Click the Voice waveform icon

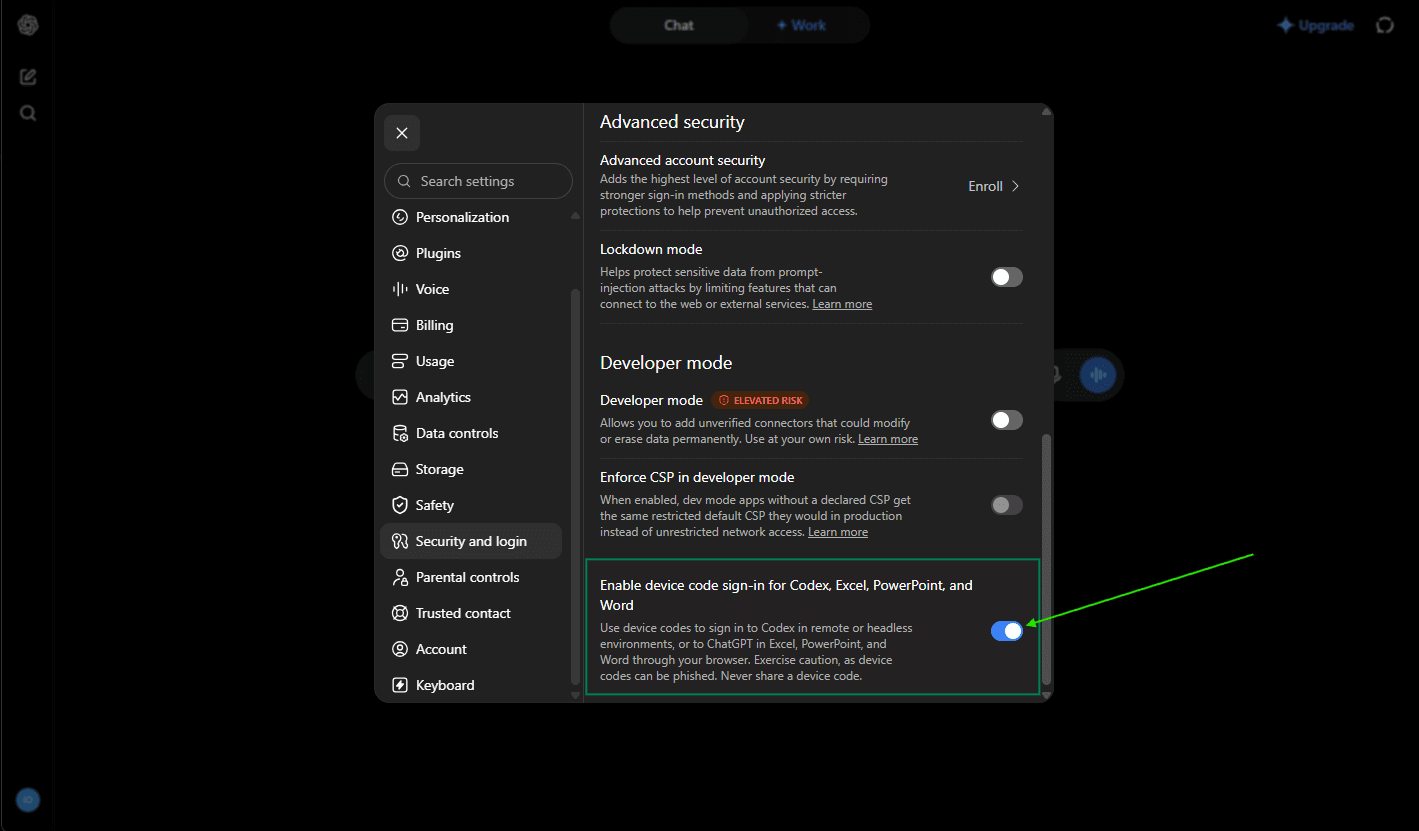click(400, 289)
